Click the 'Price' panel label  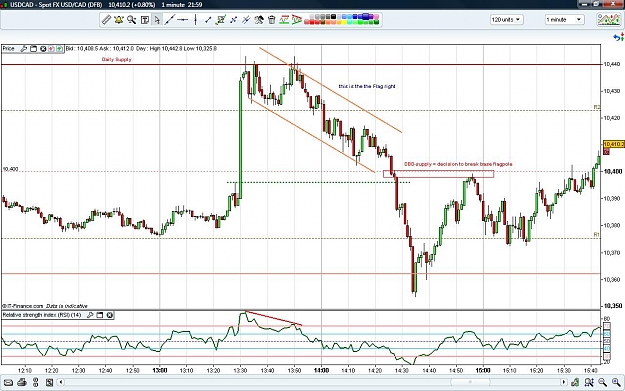point(8,49)
